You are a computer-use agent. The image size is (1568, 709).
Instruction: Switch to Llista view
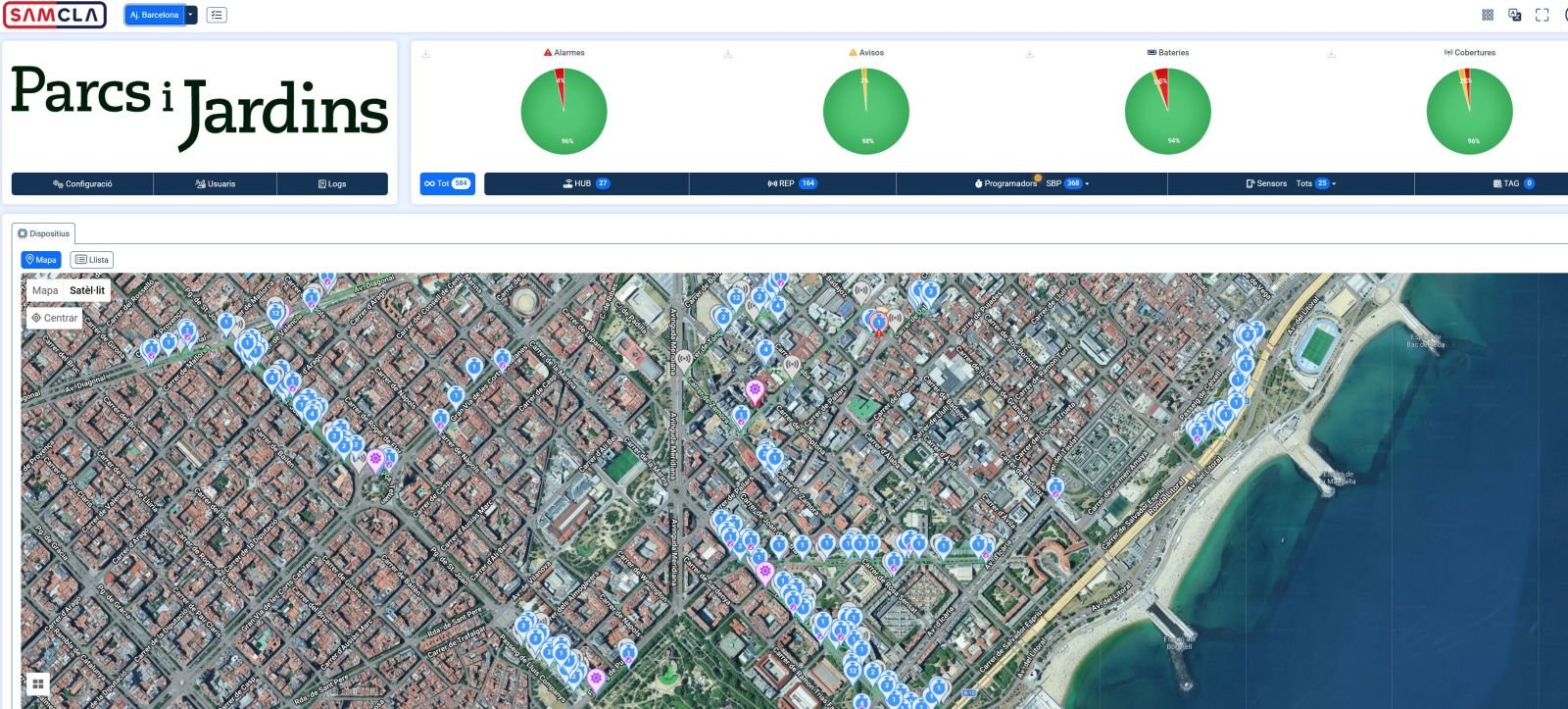[x=92, y=260]
